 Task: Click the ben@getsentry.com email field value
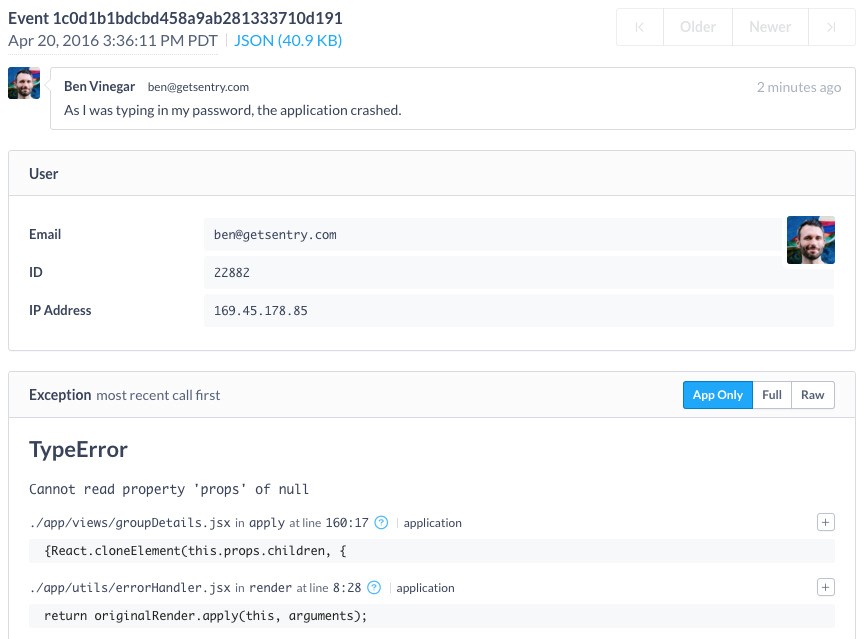(x=275, y=235)
